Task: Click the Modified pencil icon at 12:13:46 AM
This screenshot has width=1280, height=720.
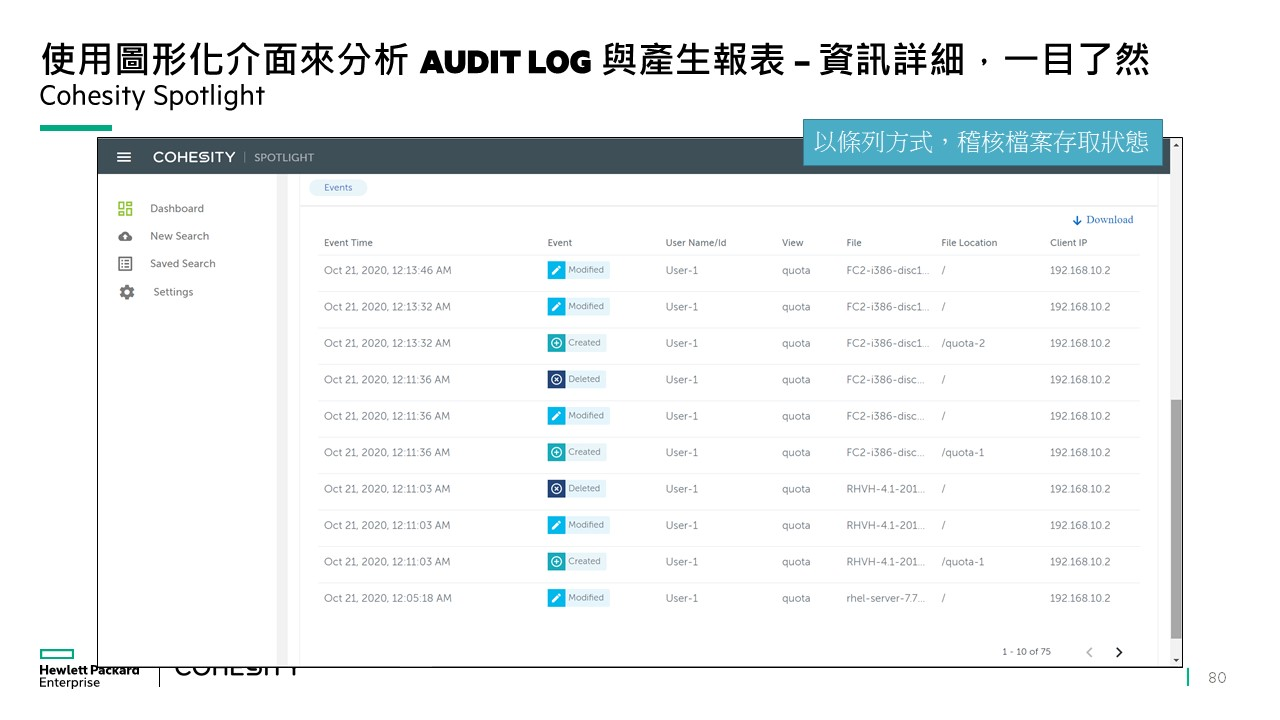Action: pyautogui.click(x=557, y=270)
